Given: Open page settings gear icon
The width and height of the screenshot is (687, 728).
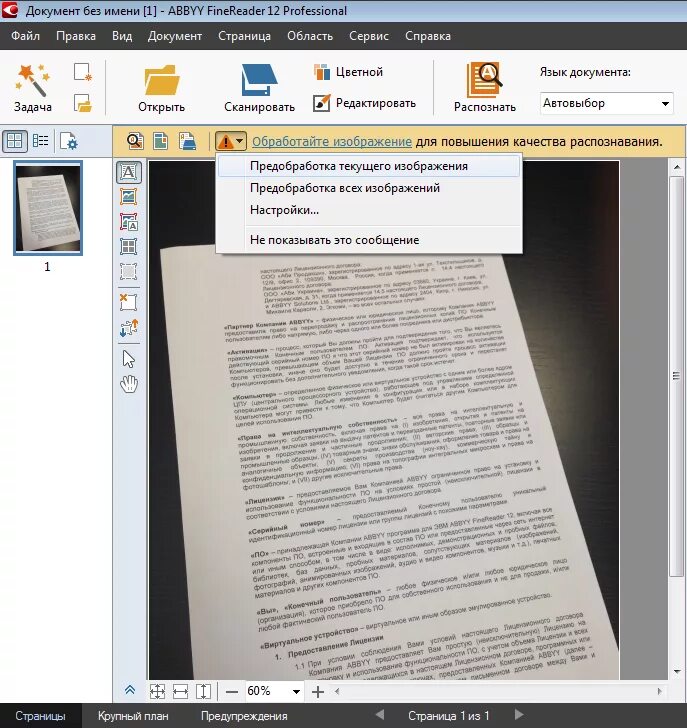Looking at the screenshot, I should click(x=69, y=141).
